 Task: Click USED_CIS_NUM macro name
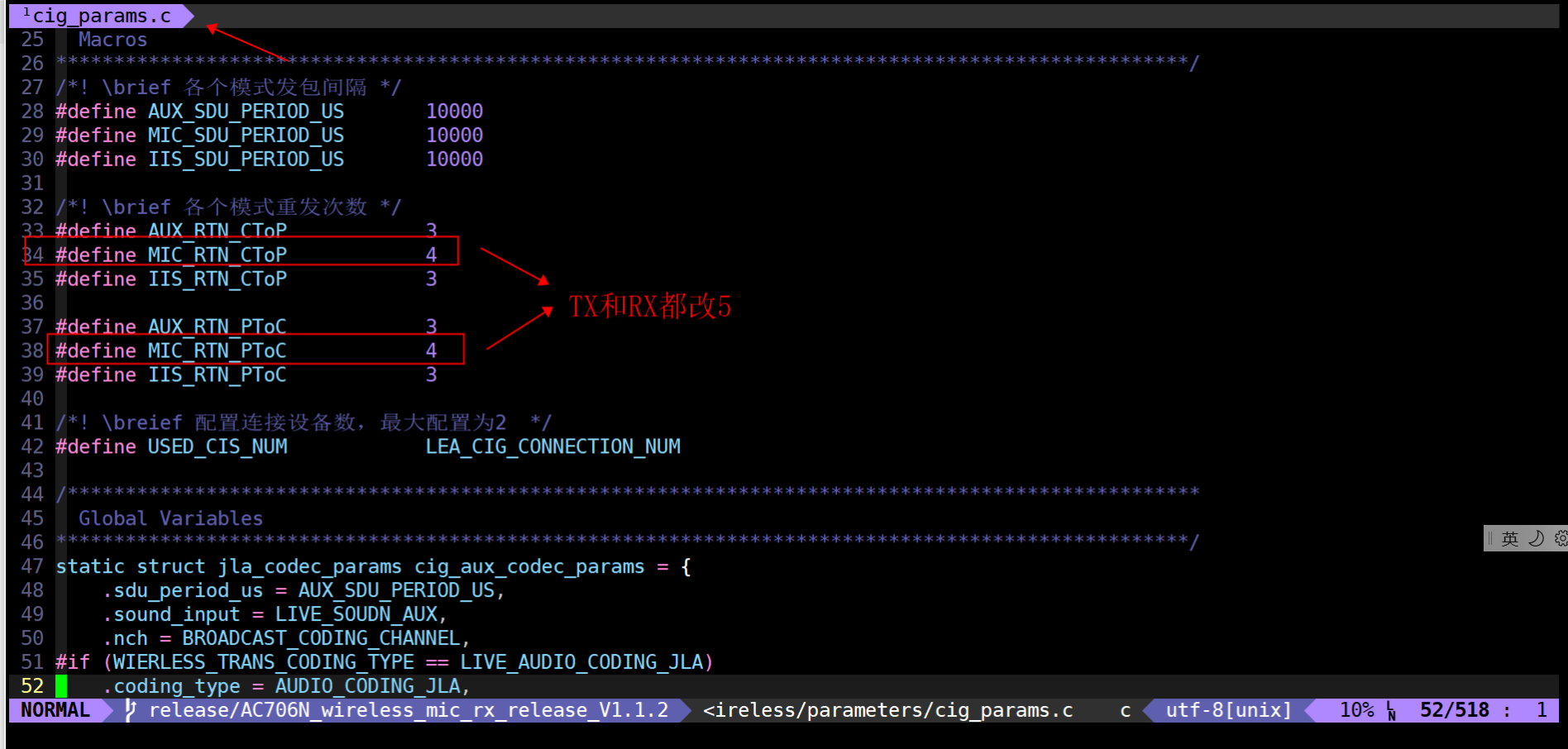[x=218, y=446]
